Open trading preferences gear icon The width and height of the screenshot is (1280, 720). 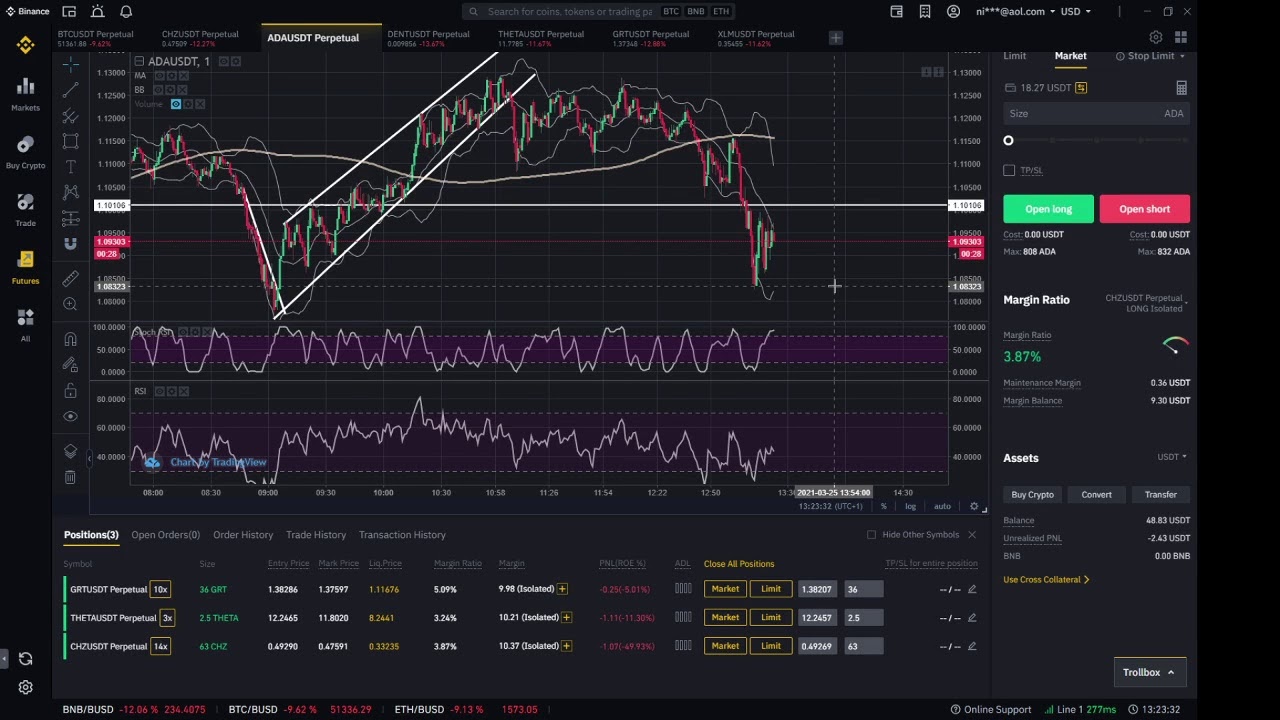point(1156,37)
